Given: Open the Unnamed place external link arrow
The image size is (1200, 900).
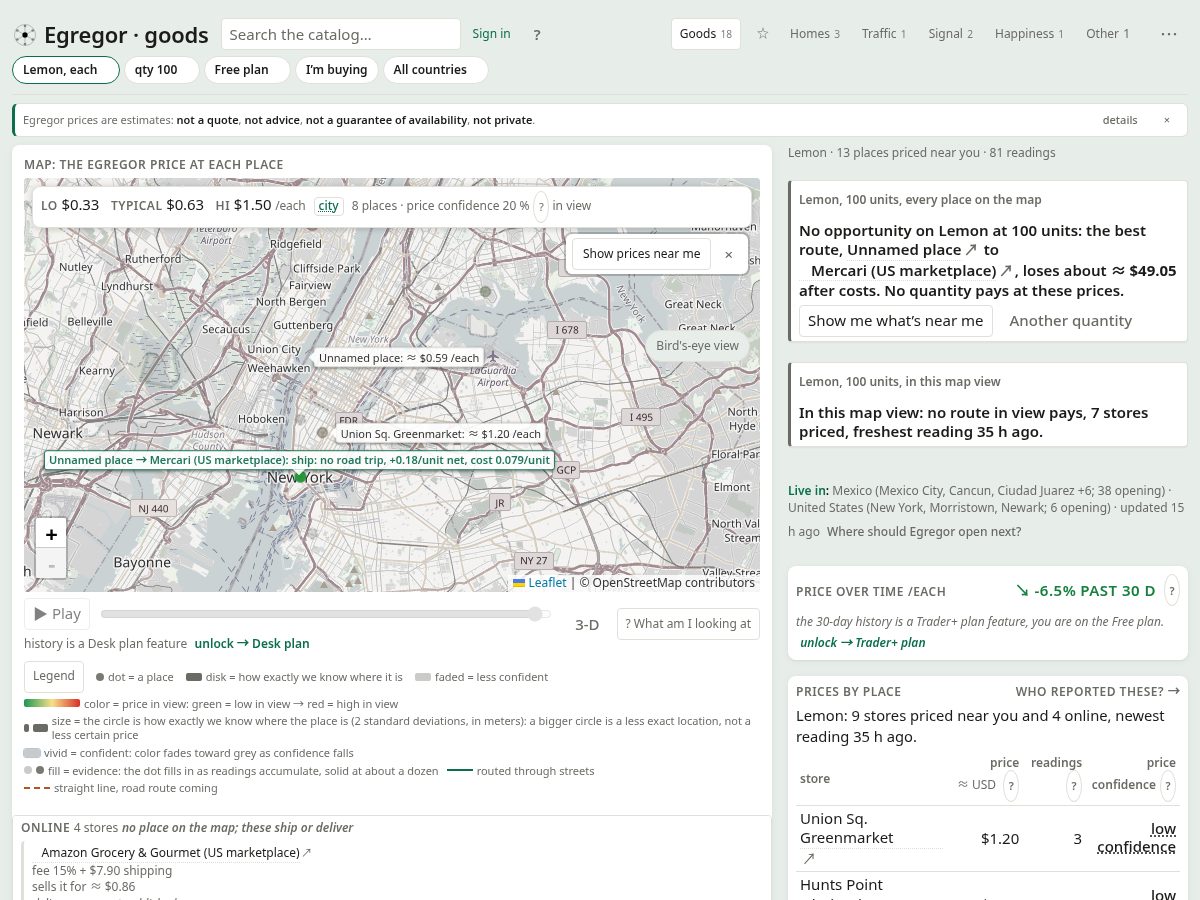Looking at the screenshot, I should tap(971, 250).
